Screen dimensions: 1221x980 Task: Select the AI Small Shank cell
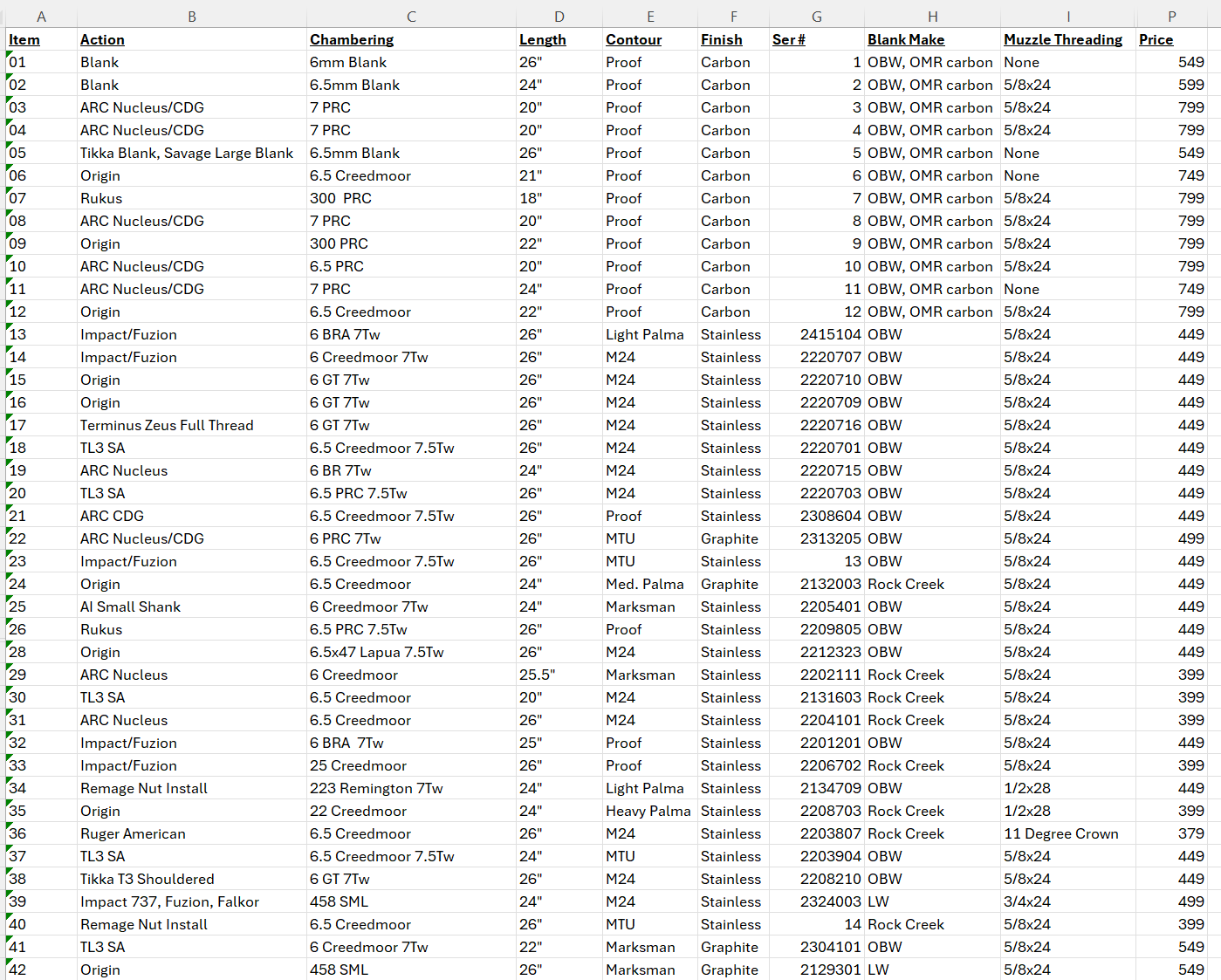point(192,607)
